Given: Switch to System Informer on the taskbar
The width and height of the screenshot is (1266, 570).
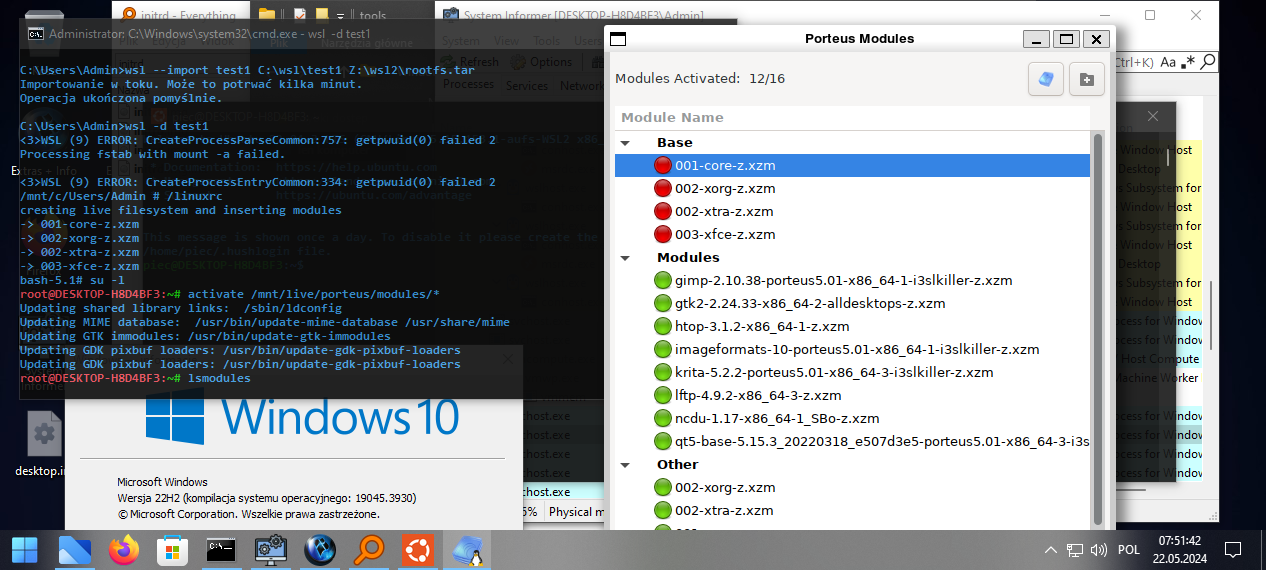Looking at the screenshot, I should (270, 550).
